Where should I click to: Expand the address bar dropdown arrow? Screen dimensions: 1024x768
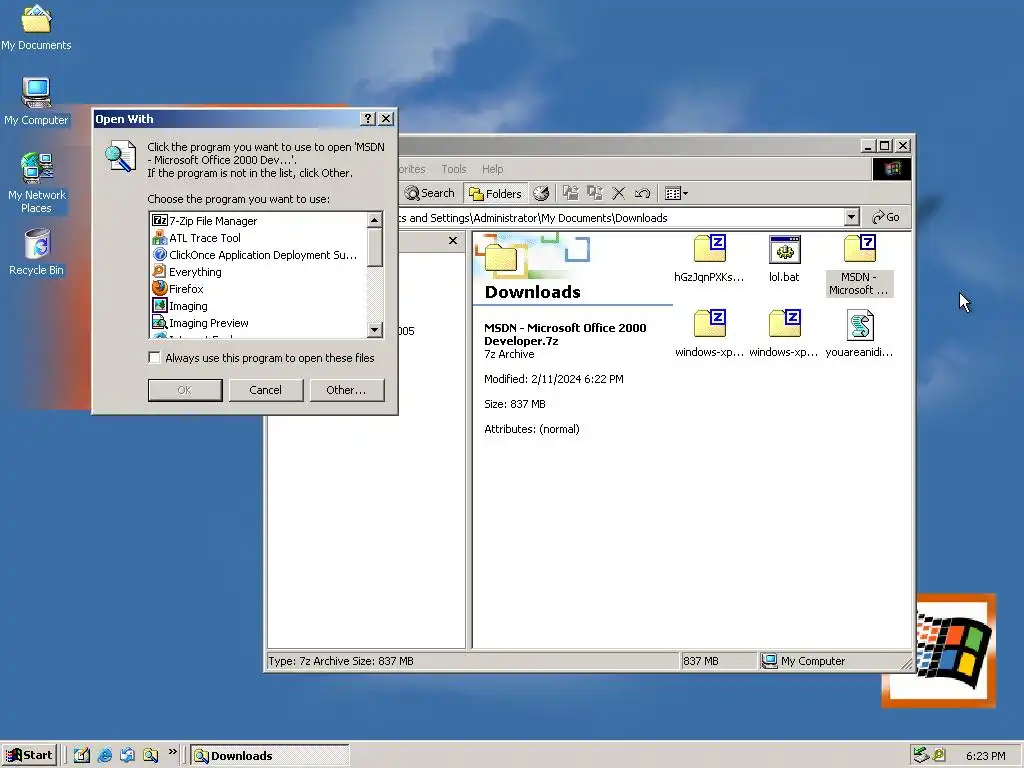(851, 217)
